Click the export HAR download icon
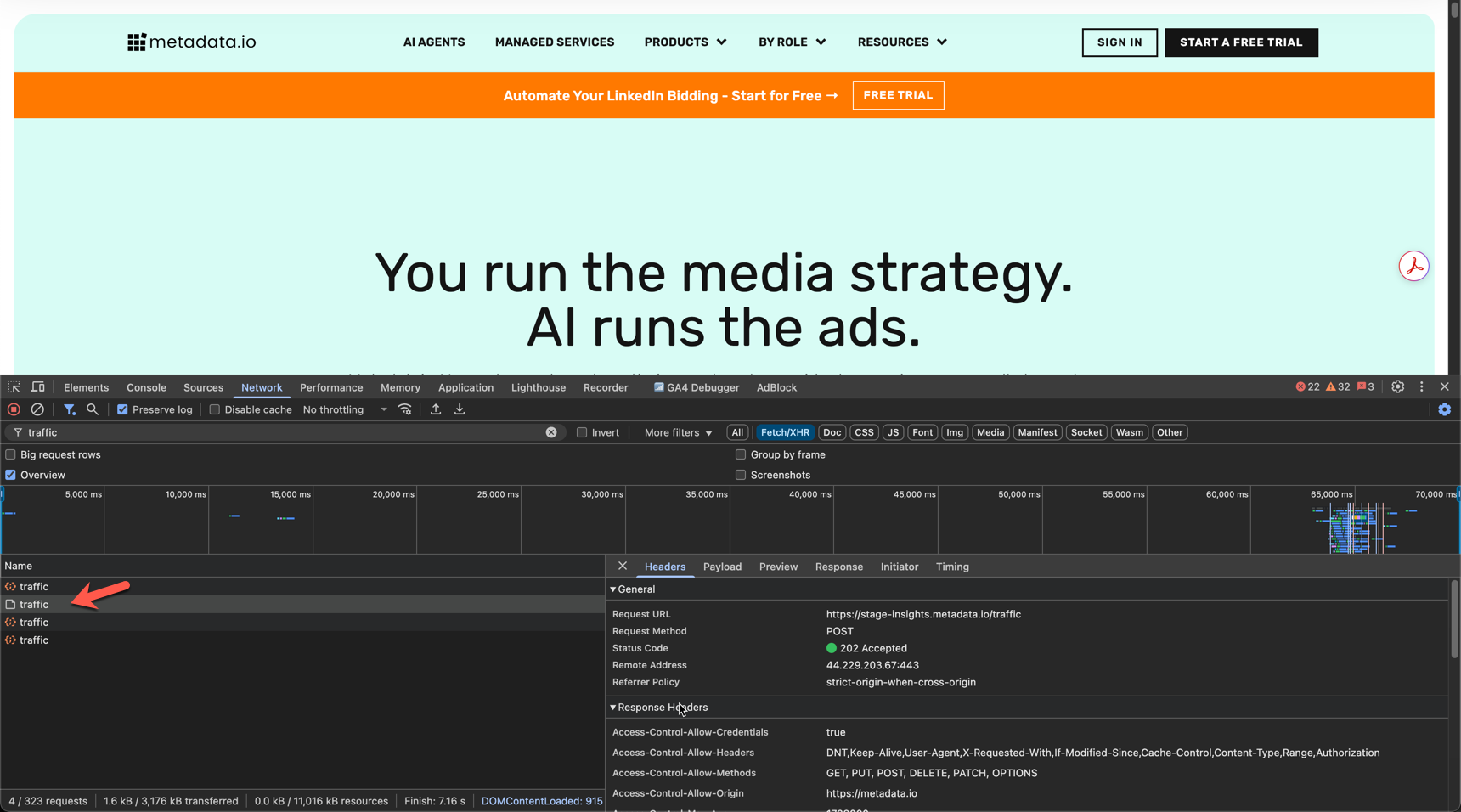1461x812 pixels. pos(460,409)
